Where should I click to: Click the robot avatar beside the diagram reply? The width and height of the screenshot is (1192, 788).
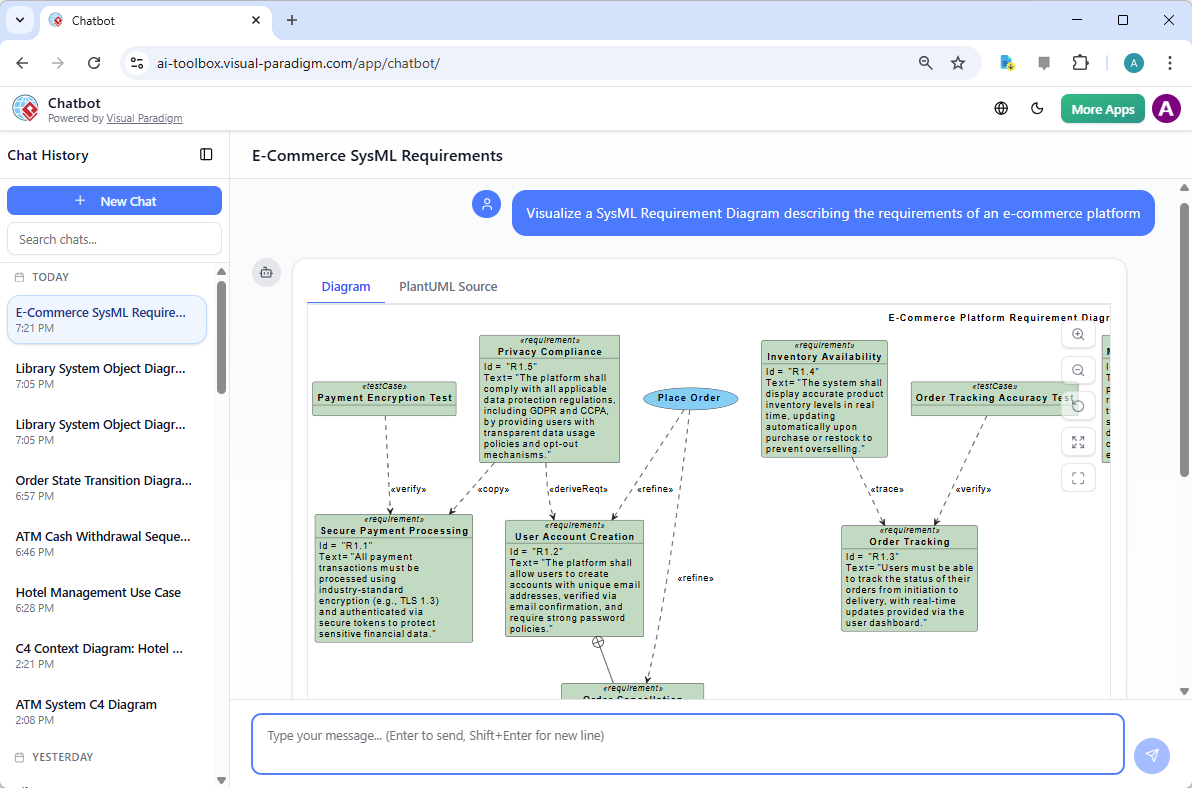pyautogui.click(x=266, y=272)
